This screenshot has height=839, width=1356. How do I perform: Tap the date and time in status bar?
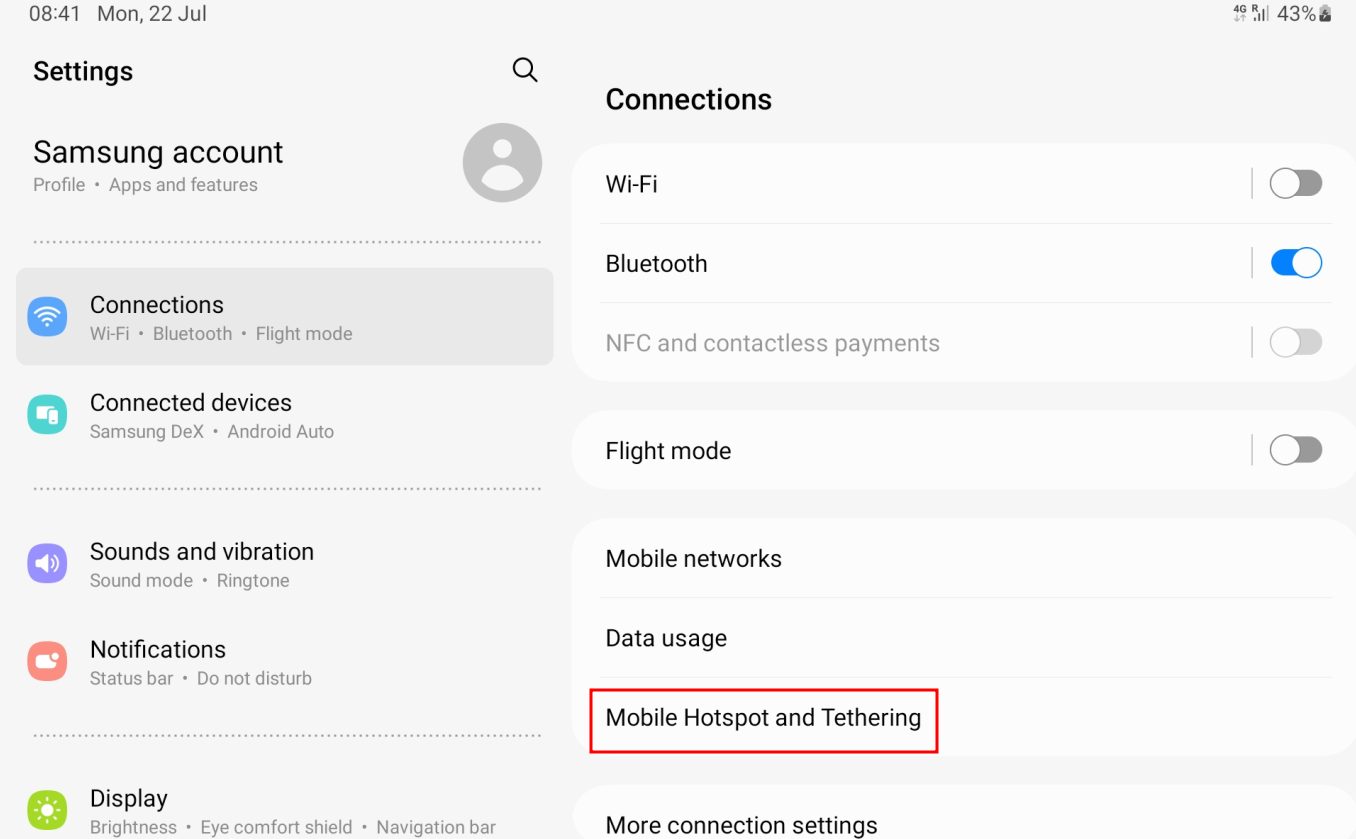click(118, 14)
